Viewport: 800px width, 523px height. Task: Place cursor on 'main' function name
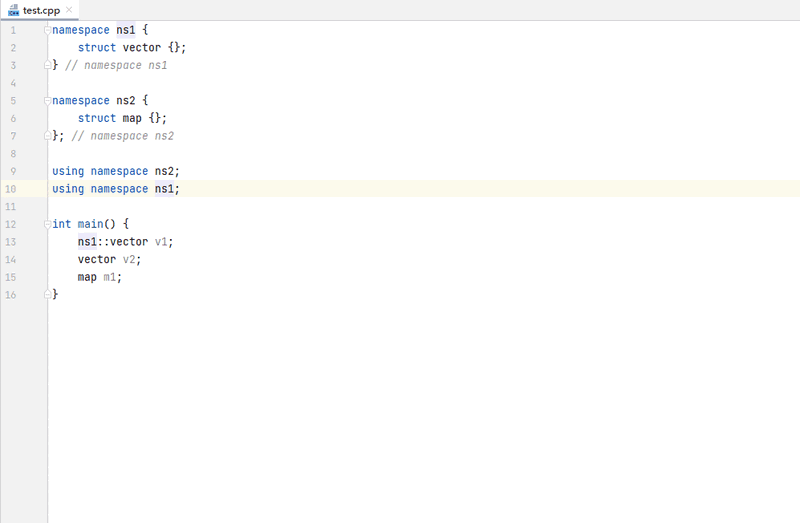tap(93, 224)
